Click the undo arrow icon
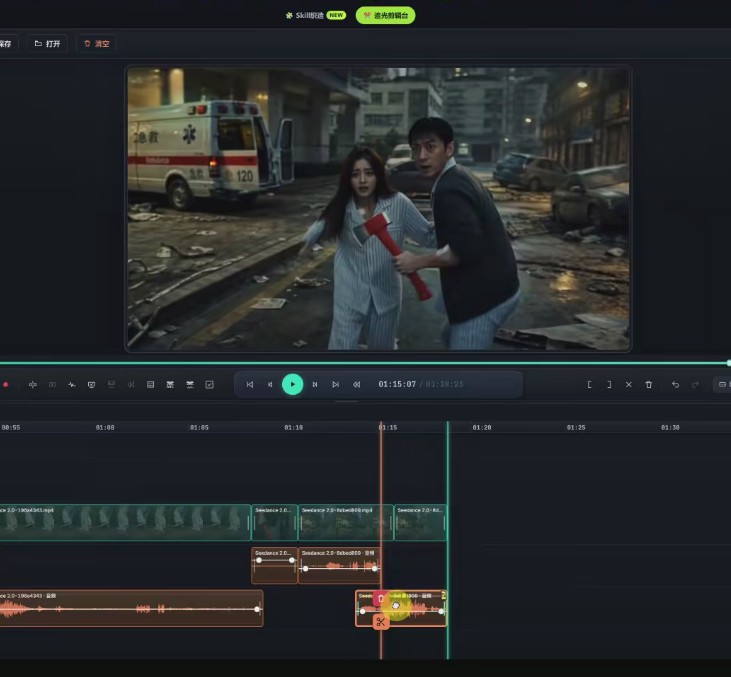 (675, 385)
